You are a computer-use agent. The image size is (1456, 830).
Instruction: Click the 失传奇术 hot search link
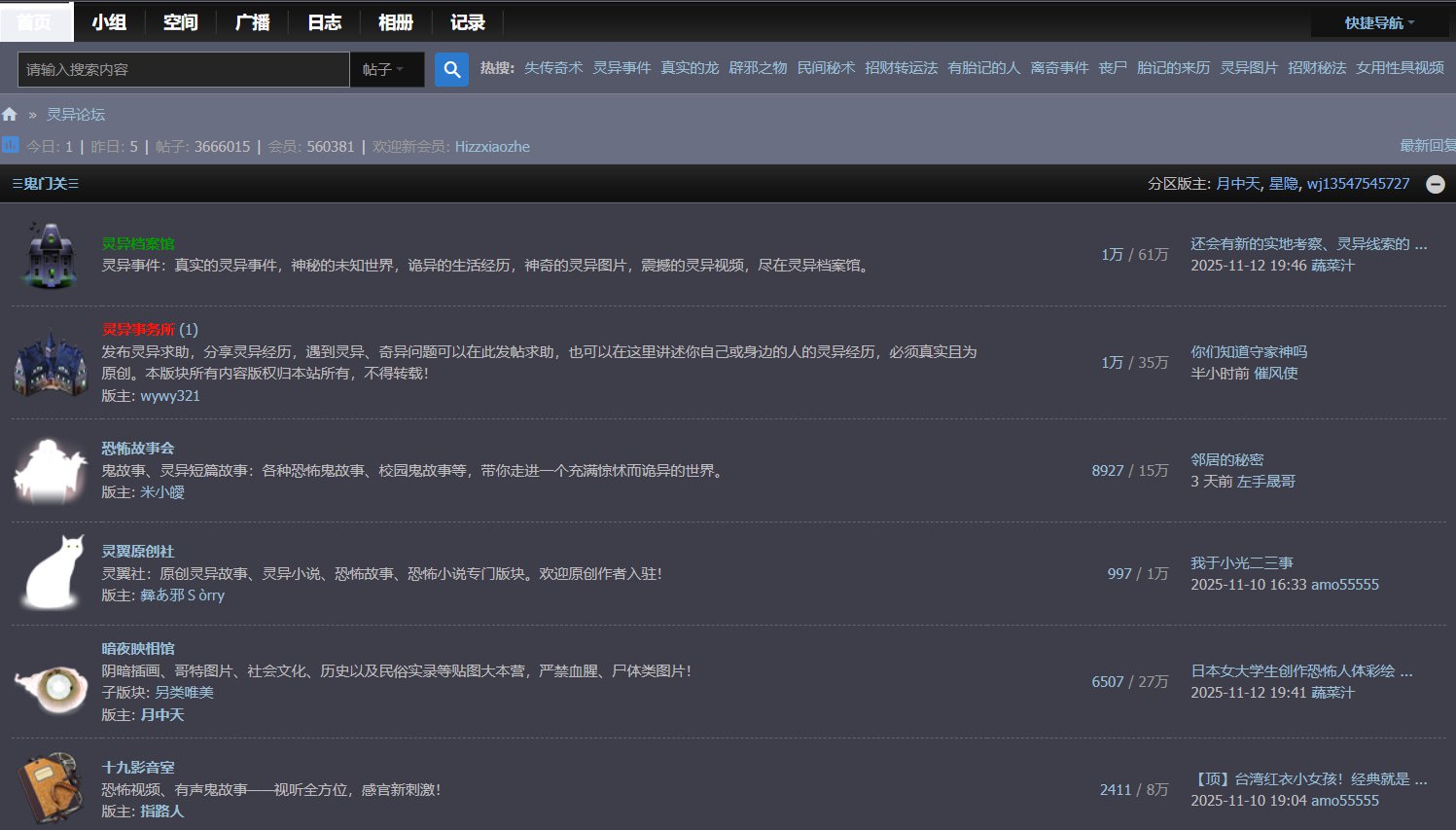click(x=553, y=67)
